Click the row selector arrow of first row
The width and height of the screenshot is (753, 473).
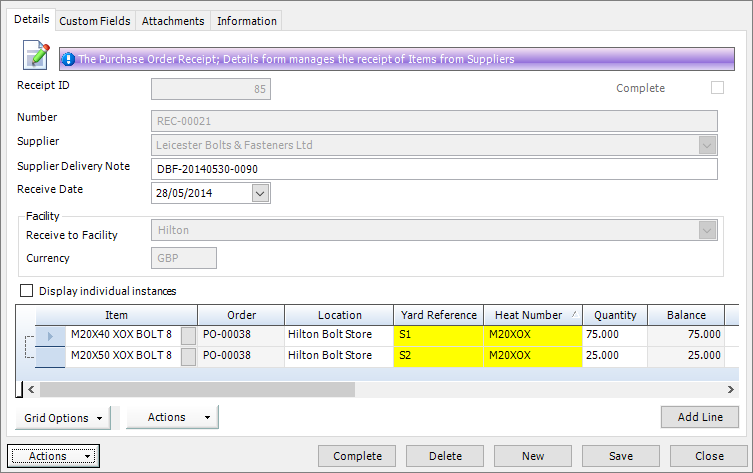point(50,335)
